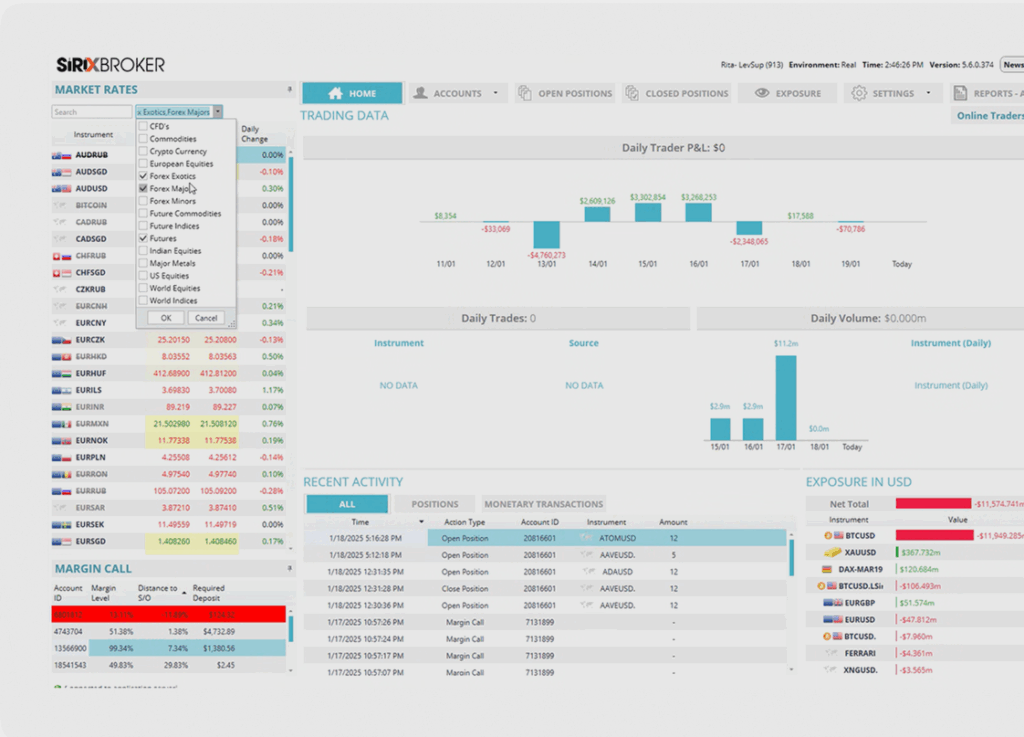1024x737 pixels.
Task: Uncheck the Forex Exotics checkbox
Action: coord(143,176)
